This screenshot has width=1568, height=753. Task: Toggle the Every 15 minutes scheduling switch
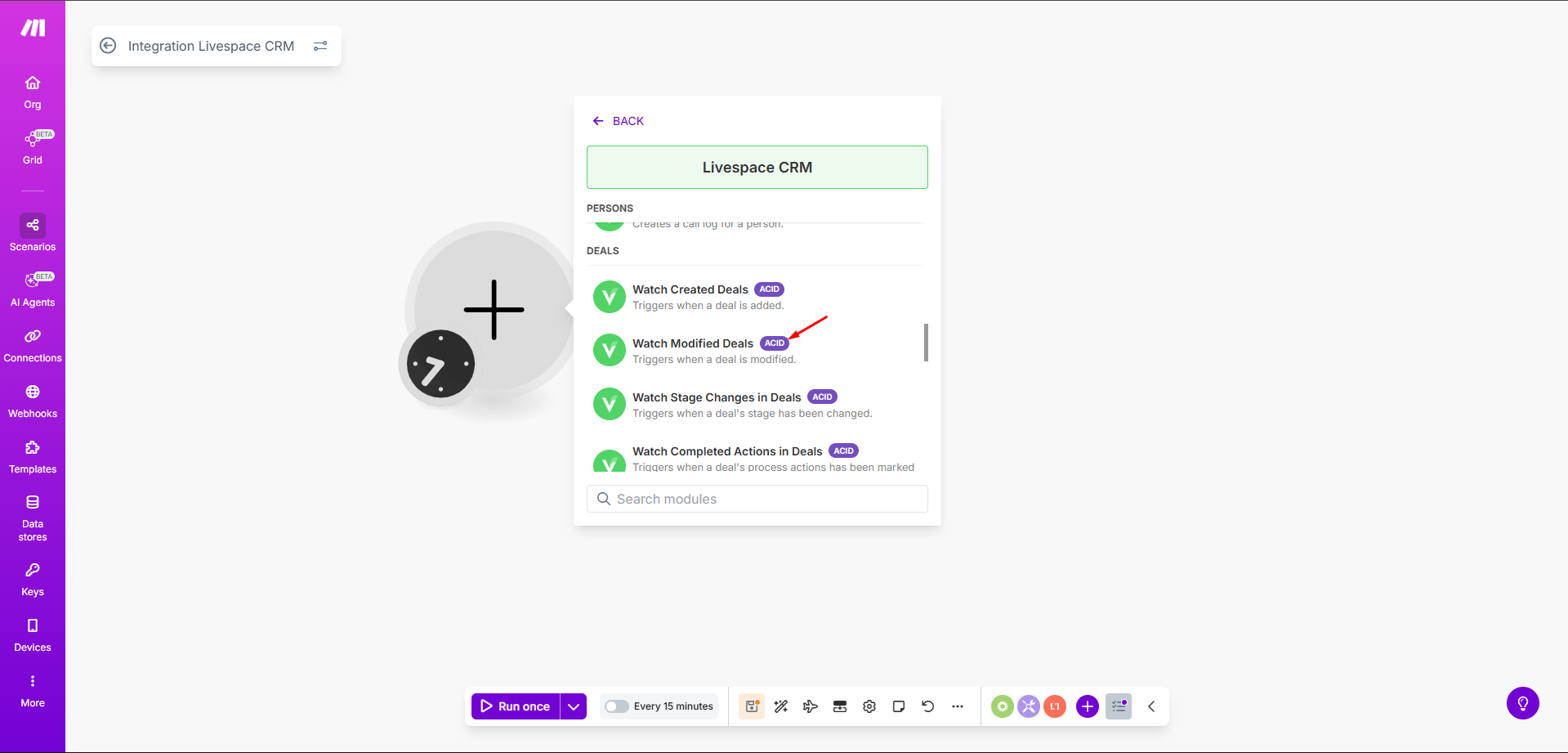click(x=617, y=706)
